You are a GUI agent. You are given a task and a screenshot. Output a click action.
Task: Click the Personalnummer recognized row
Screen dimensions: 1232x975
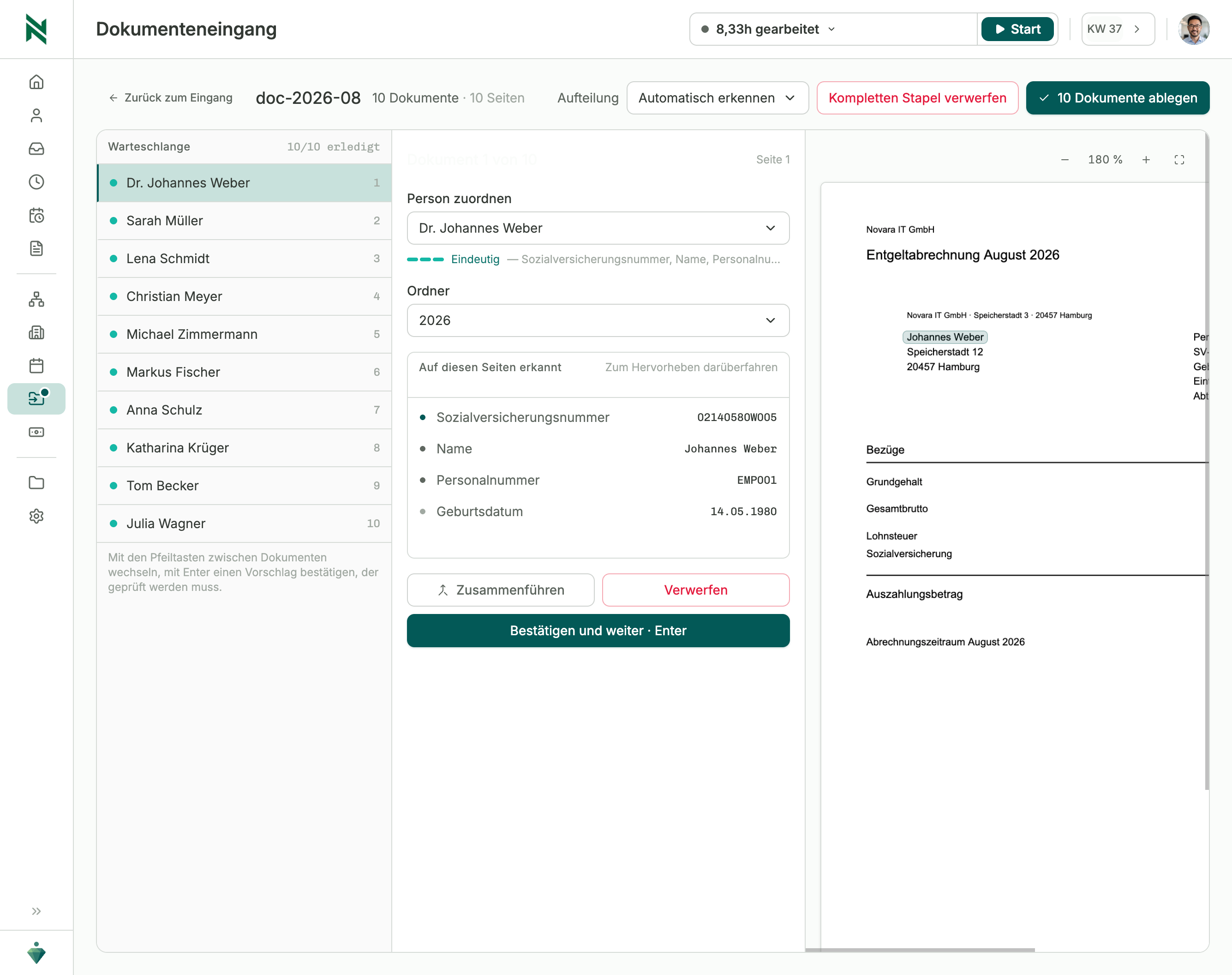598,481
